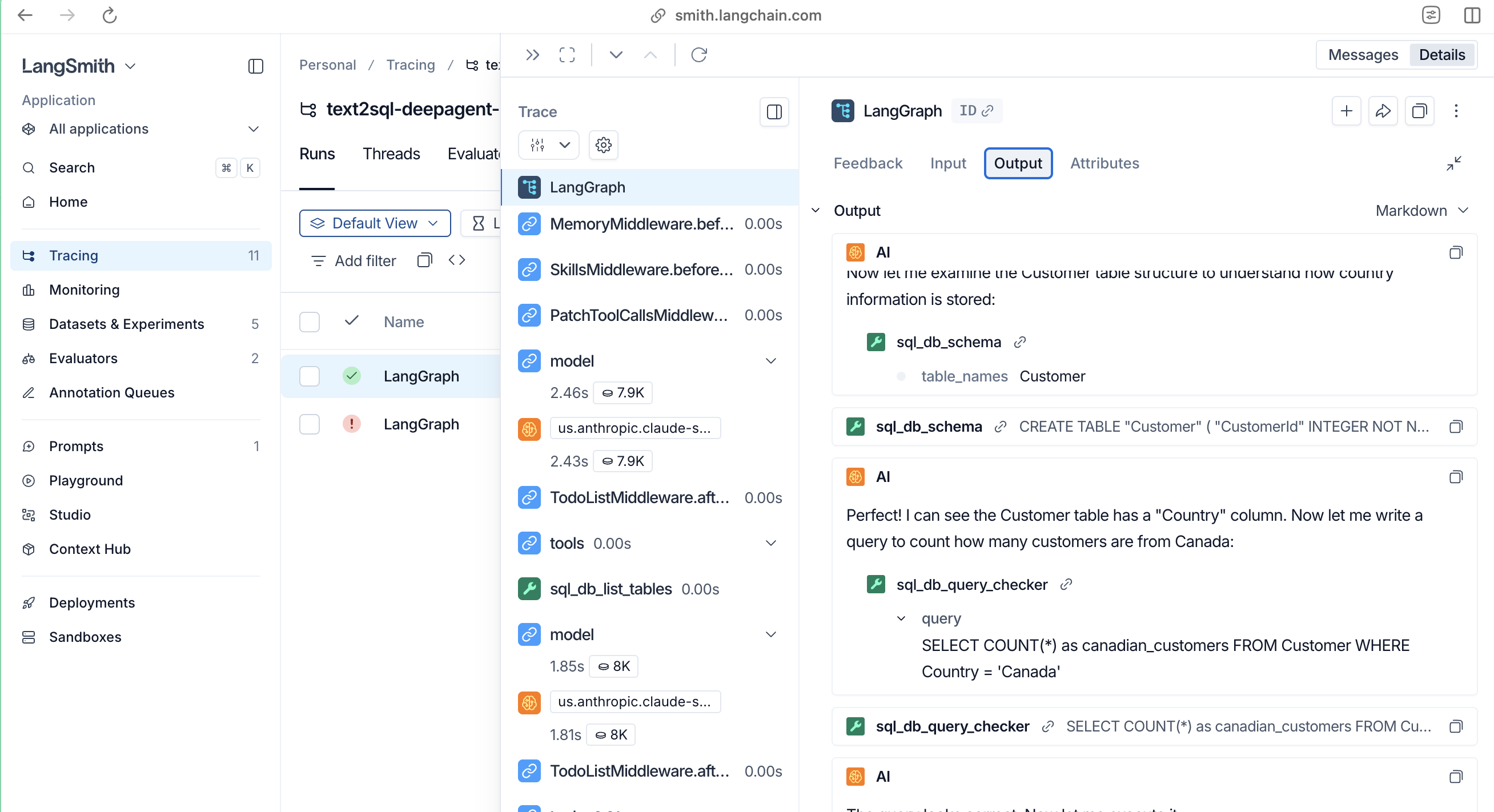Viewport: 1494px width, 812px height.
Task: Open the sidebar Search field
Action: click(x=141, y=168)
